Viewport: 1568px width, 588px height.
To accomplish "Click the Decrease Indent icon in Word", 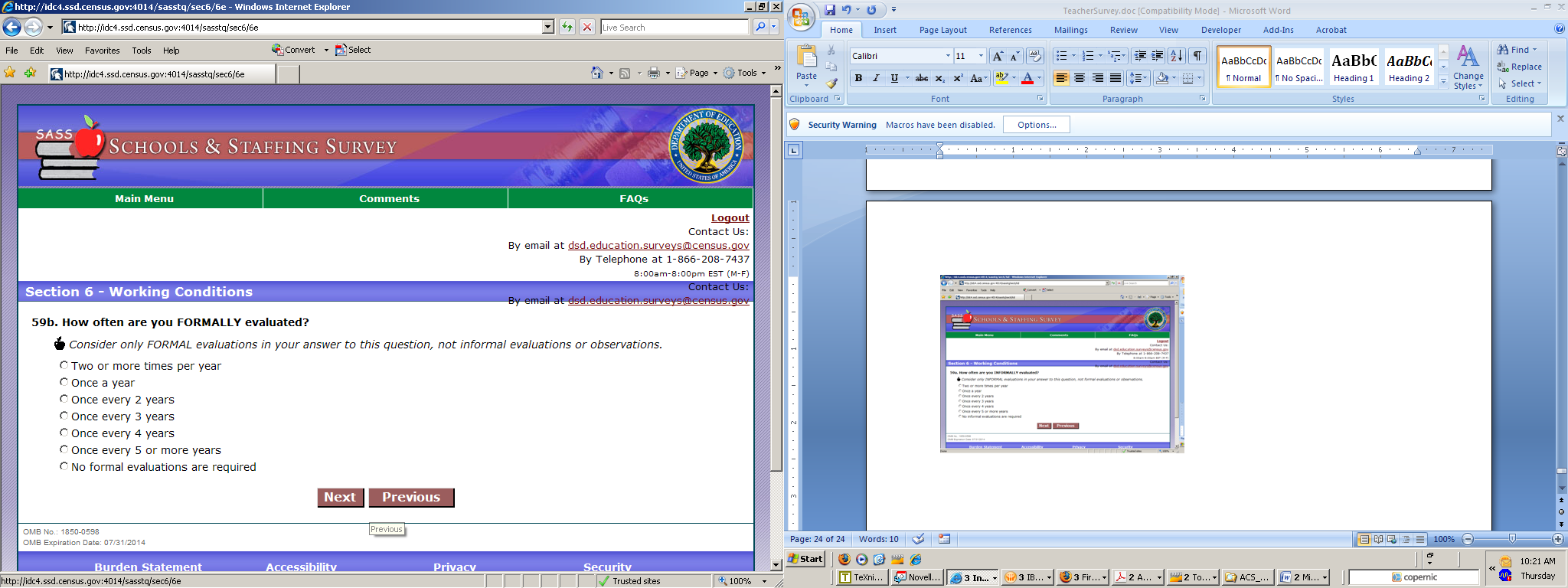I will click(1140, 56).
